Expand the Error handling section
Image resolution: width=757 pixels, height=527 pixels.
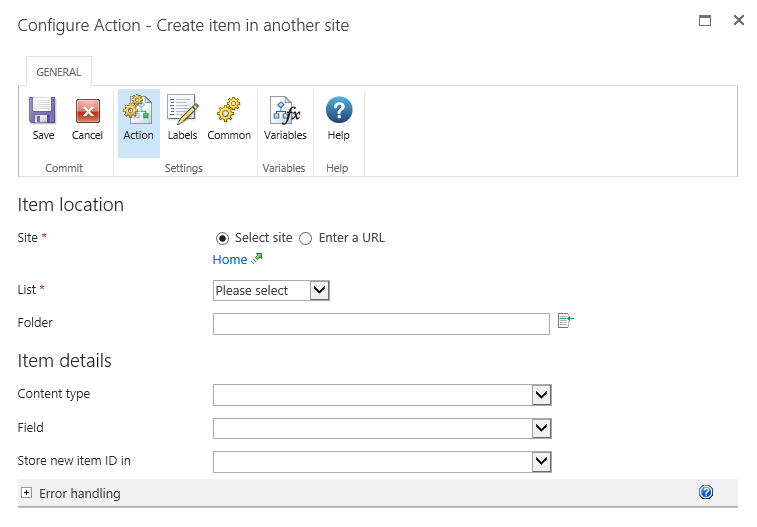pyautogui.click(x=26, y=493)
